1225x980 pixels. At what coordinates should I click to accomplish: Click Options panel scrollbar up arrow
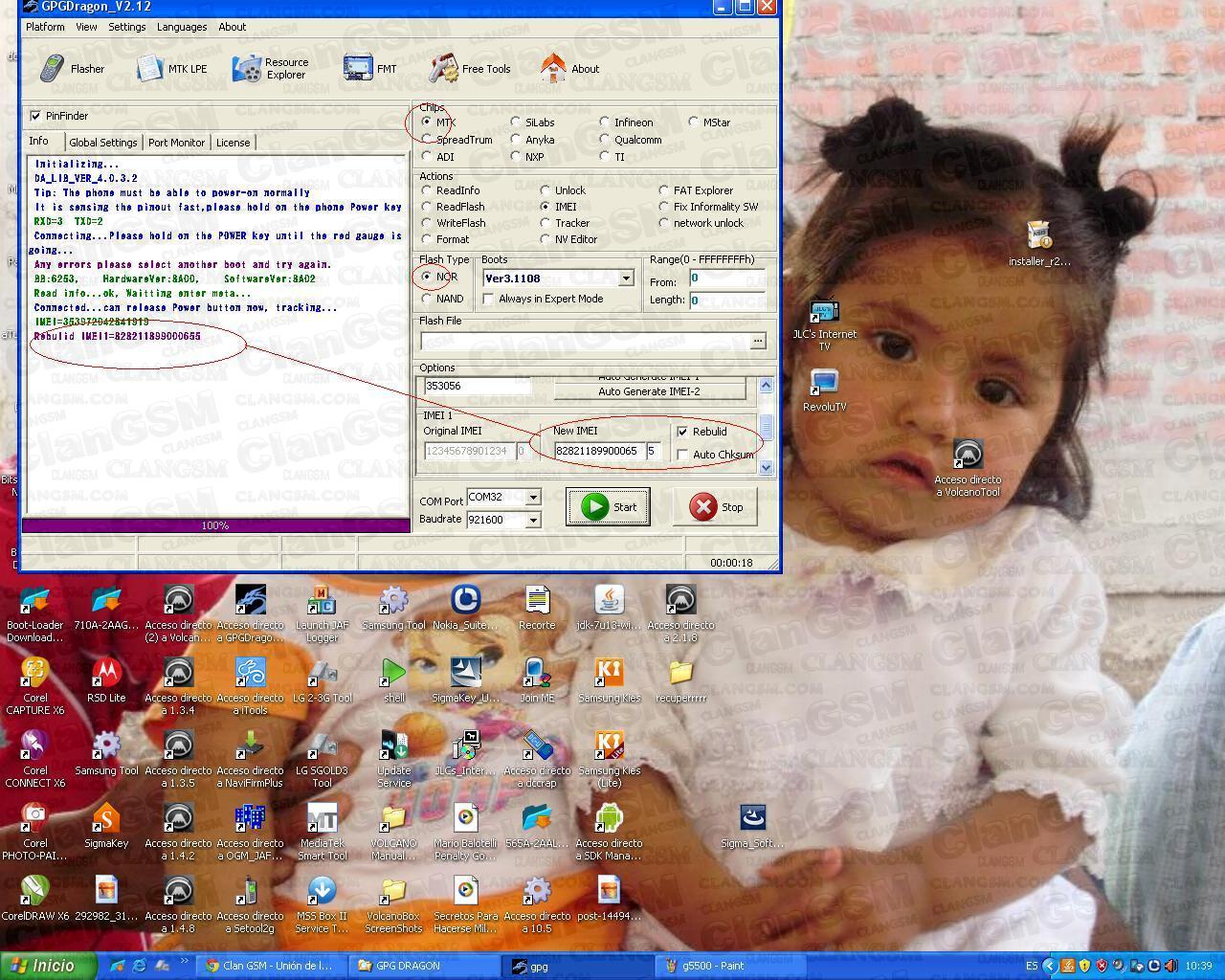(x=766, y=385)
